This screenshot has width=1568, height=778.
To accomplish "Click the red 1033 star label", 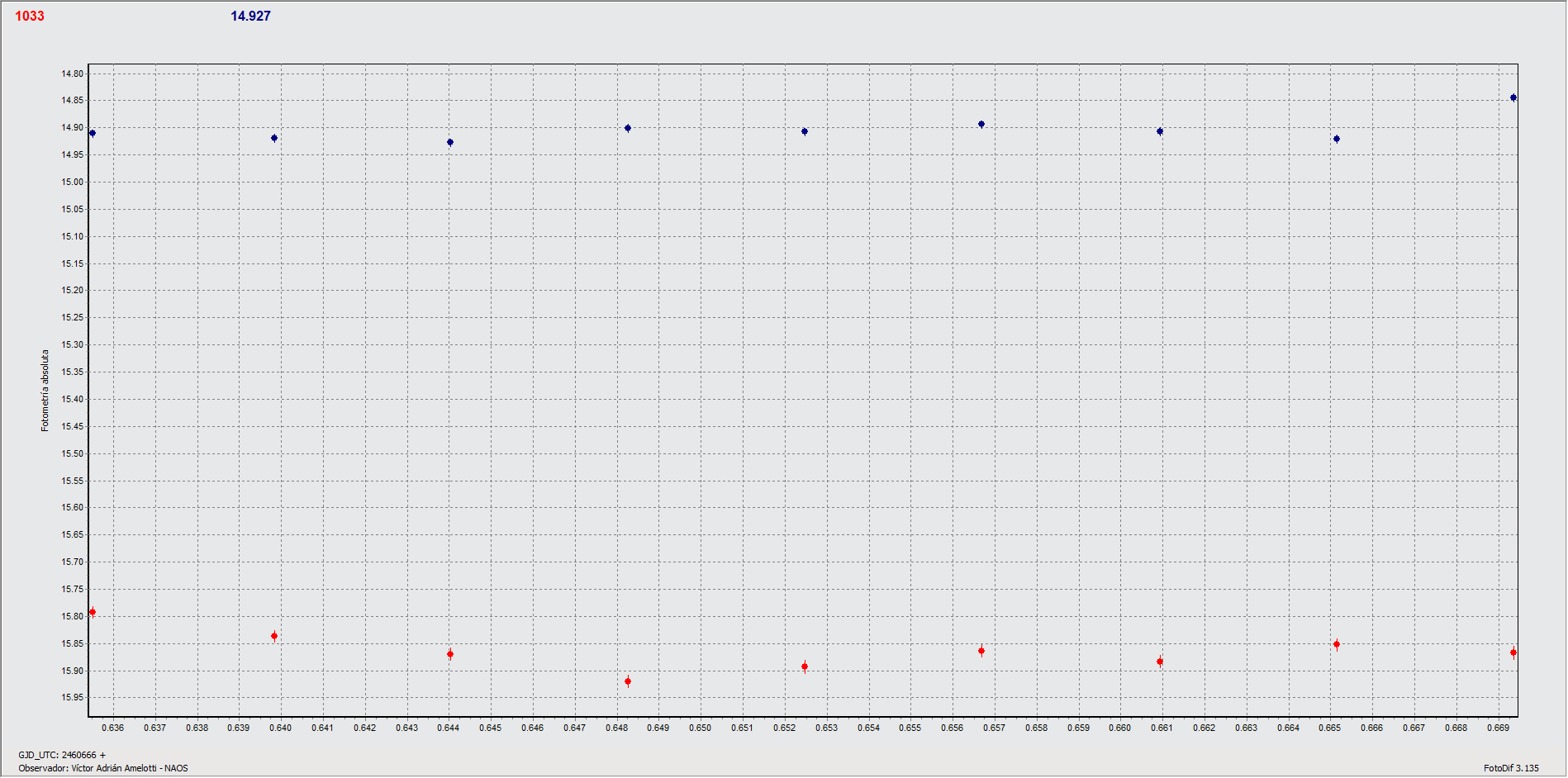I will (x=30, y=16).
